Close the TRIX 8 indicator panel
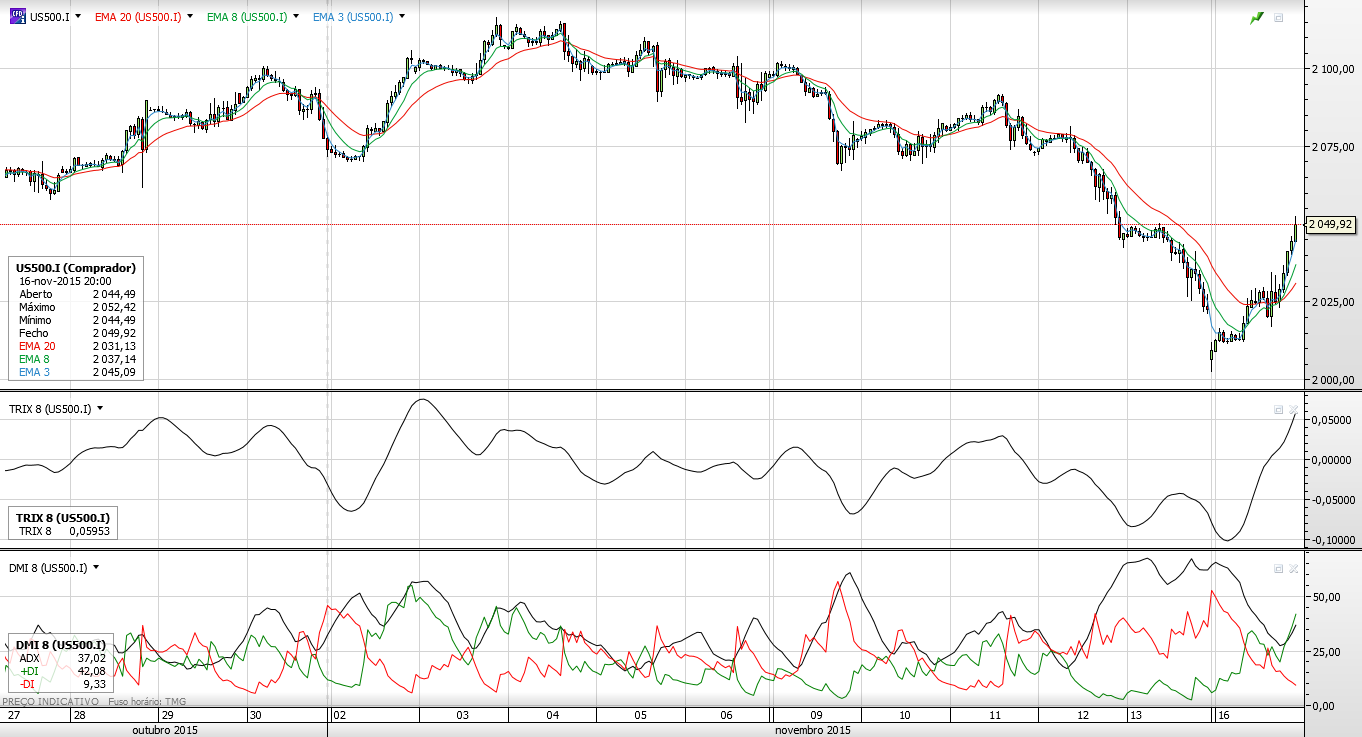The width and height of the screenshot is (1362, 737). pyautogui.click(x=1293, y=409)
